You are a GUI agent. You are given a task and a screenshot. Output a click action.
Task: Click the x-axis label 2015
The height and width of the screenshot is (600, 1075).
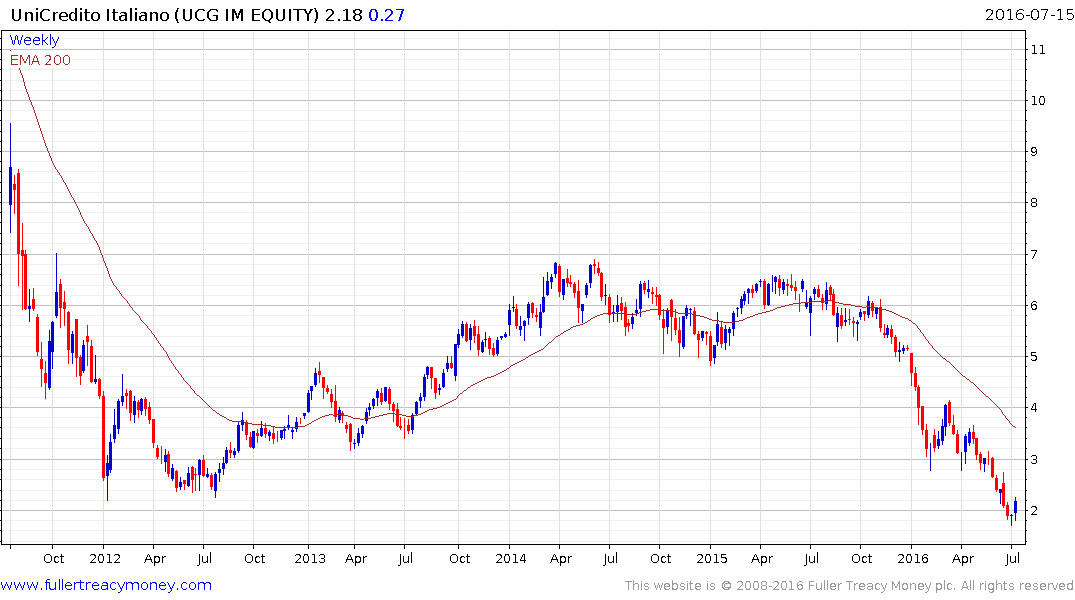712,558
